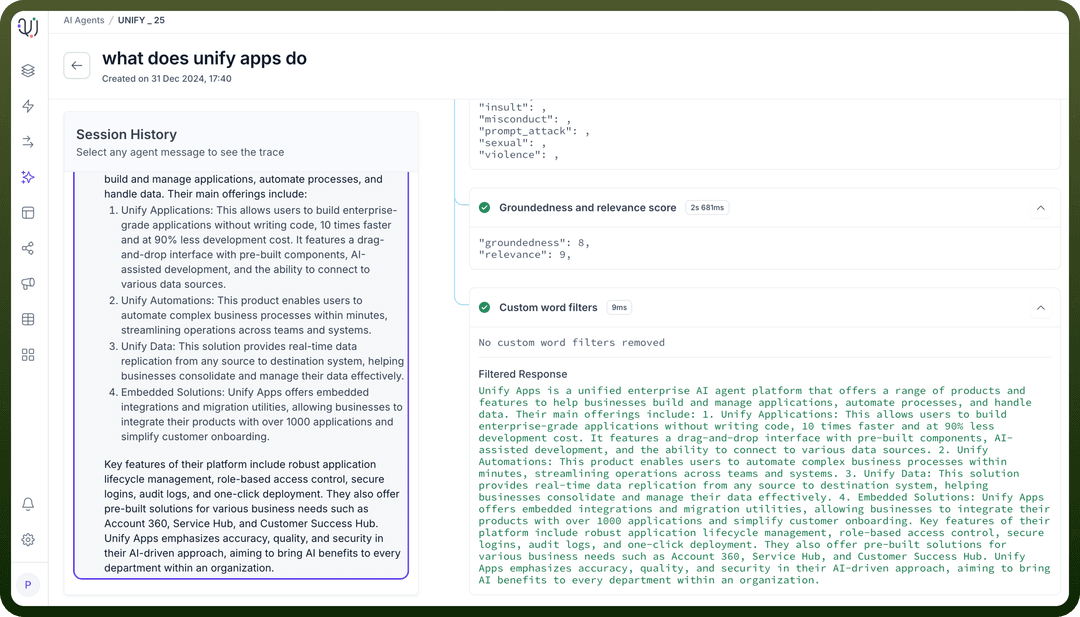Click the 2s 681ms duration badge

[x=707, y=207]
